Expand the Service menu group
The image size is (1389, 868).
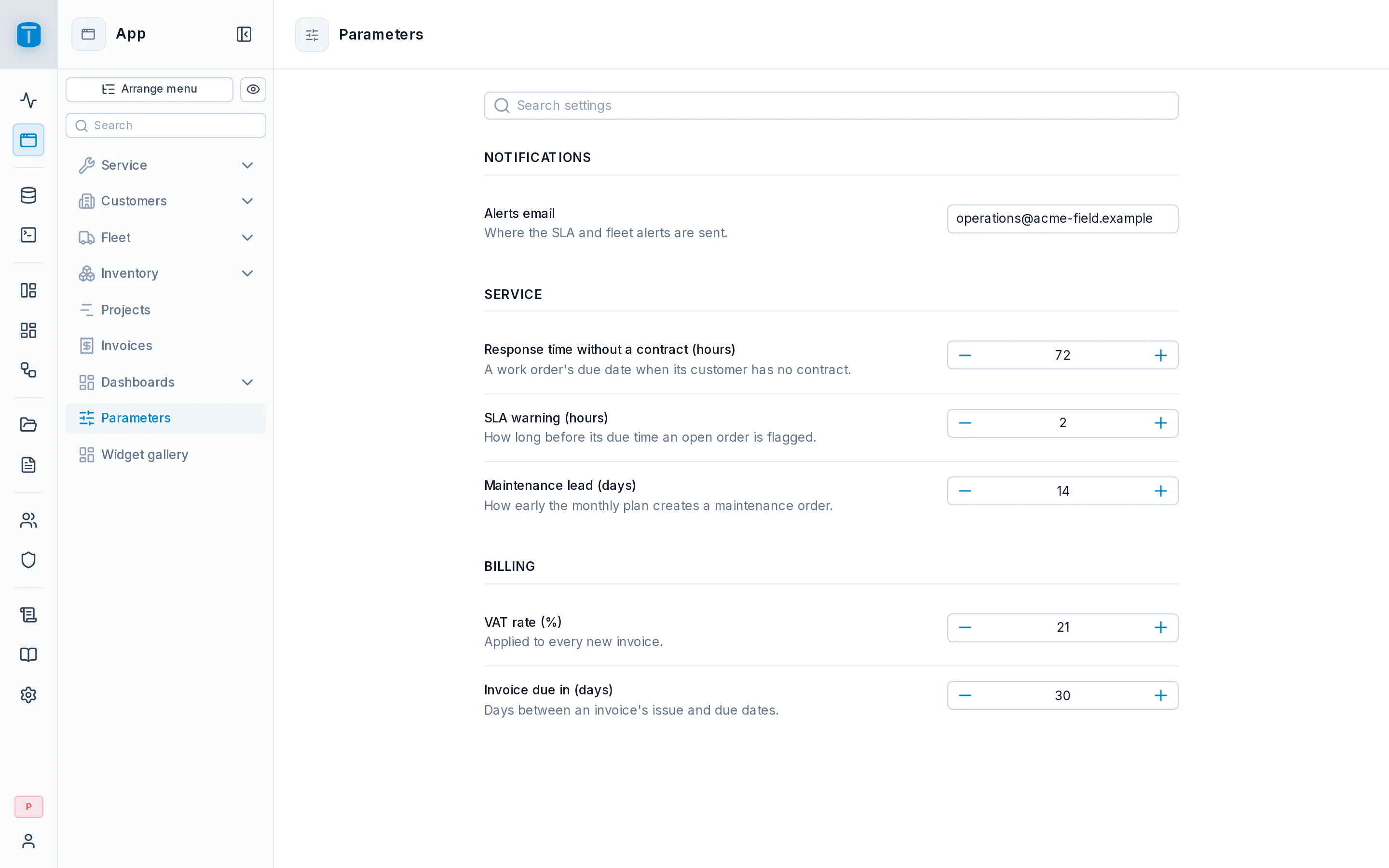point(166,165)
